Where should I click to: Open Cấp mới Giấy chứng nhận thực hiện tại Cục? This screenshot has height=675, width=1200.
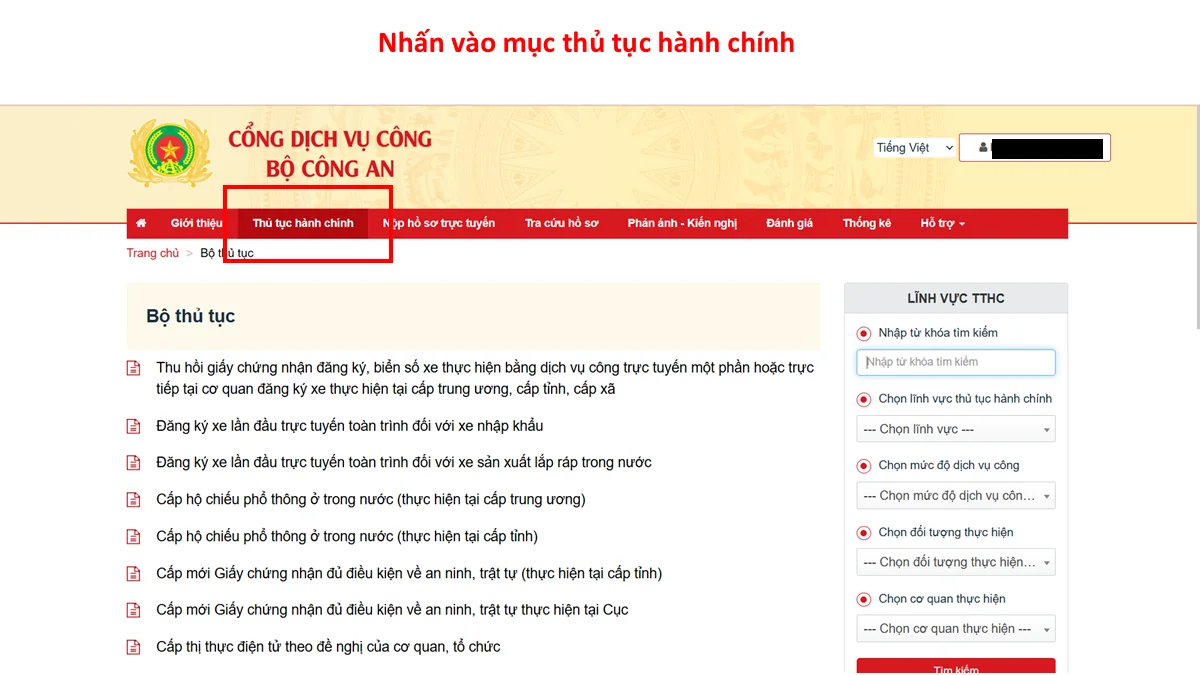(392, 610)
